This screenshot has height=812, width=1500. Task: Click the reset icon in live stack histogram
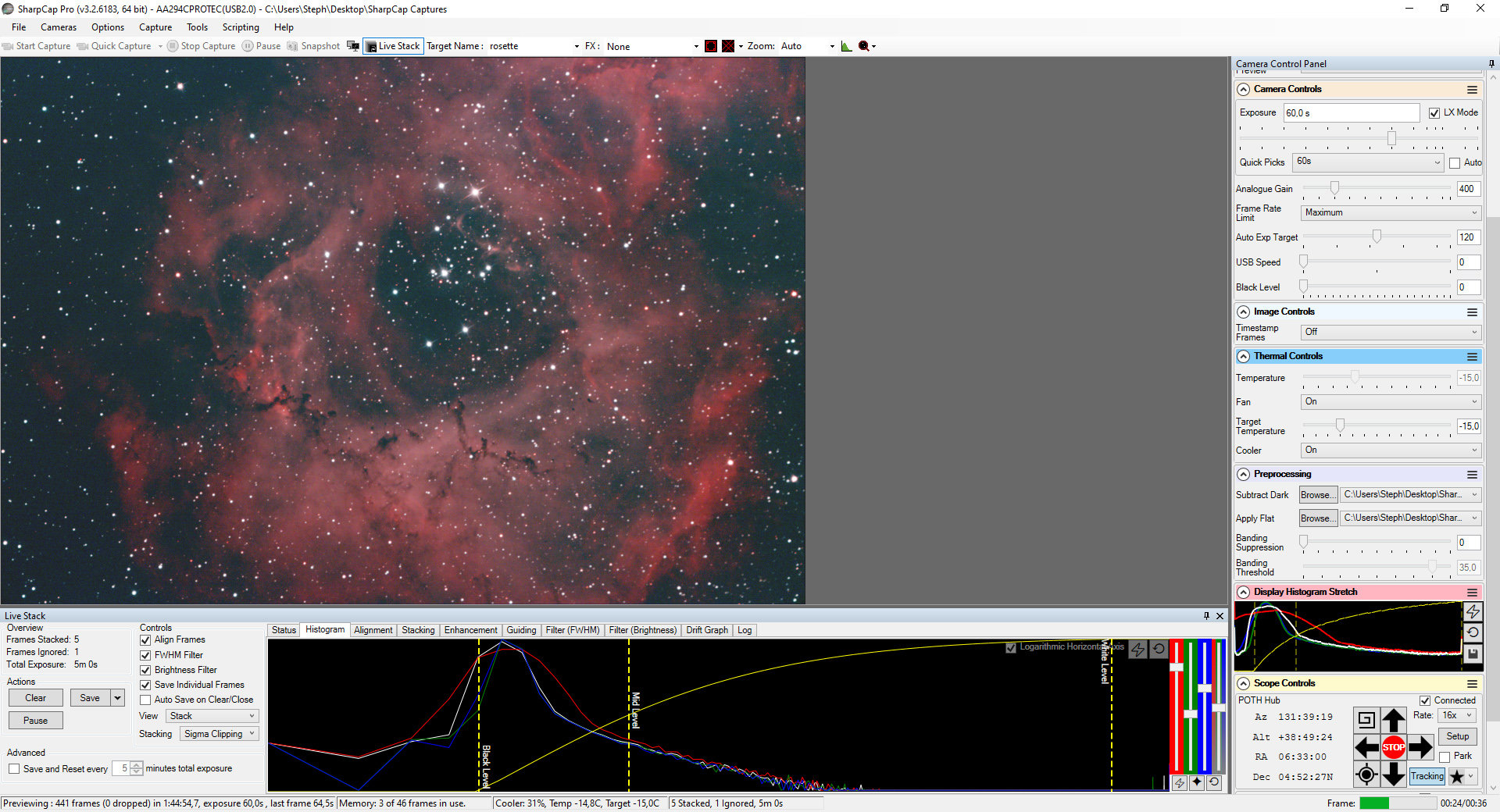[x=1159, y=649]
